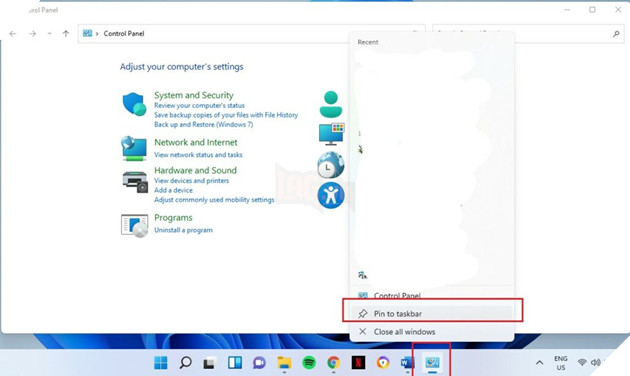Go forward with the forward arrow
The width and height of the screenshot is (630, 376).
(33, 34)
